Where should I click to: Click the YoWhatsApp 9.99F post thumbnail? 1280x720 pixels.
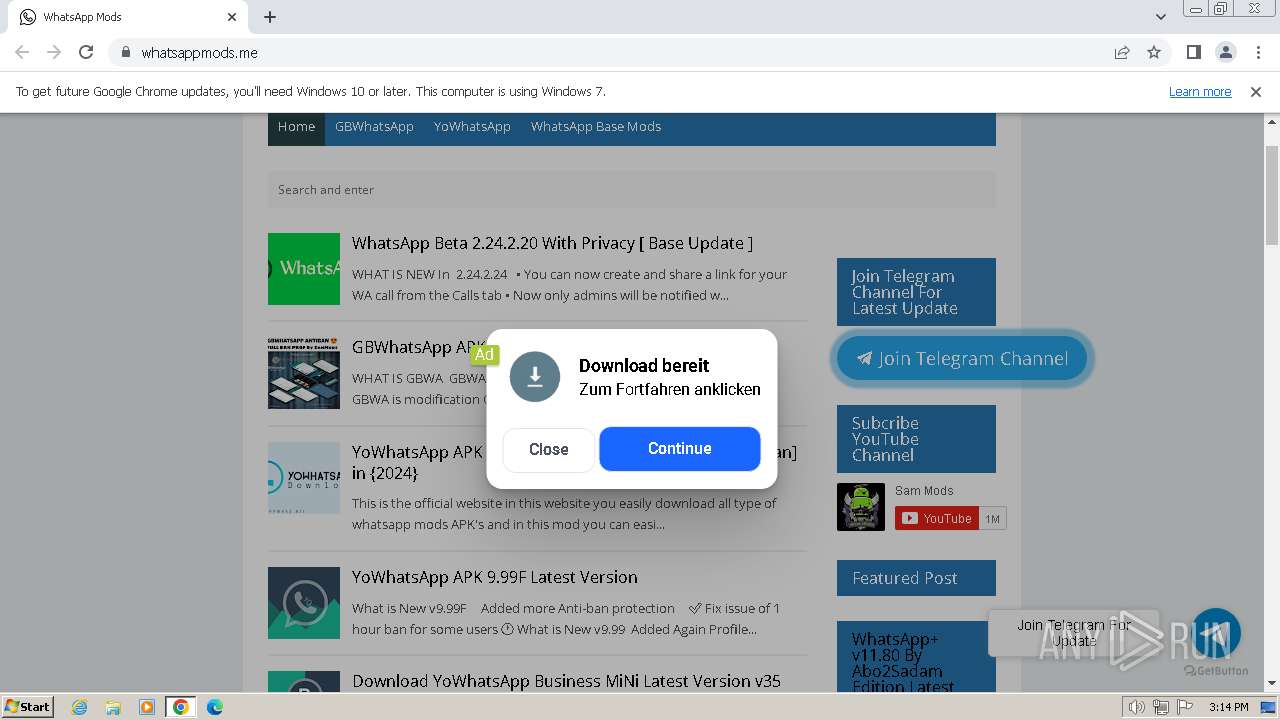point(304,603)
